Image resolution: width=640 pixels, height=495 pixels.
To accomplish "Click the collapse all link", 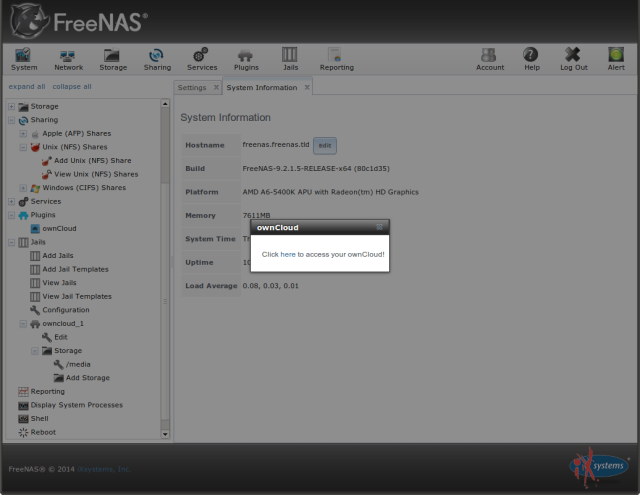I will [72, 87].
